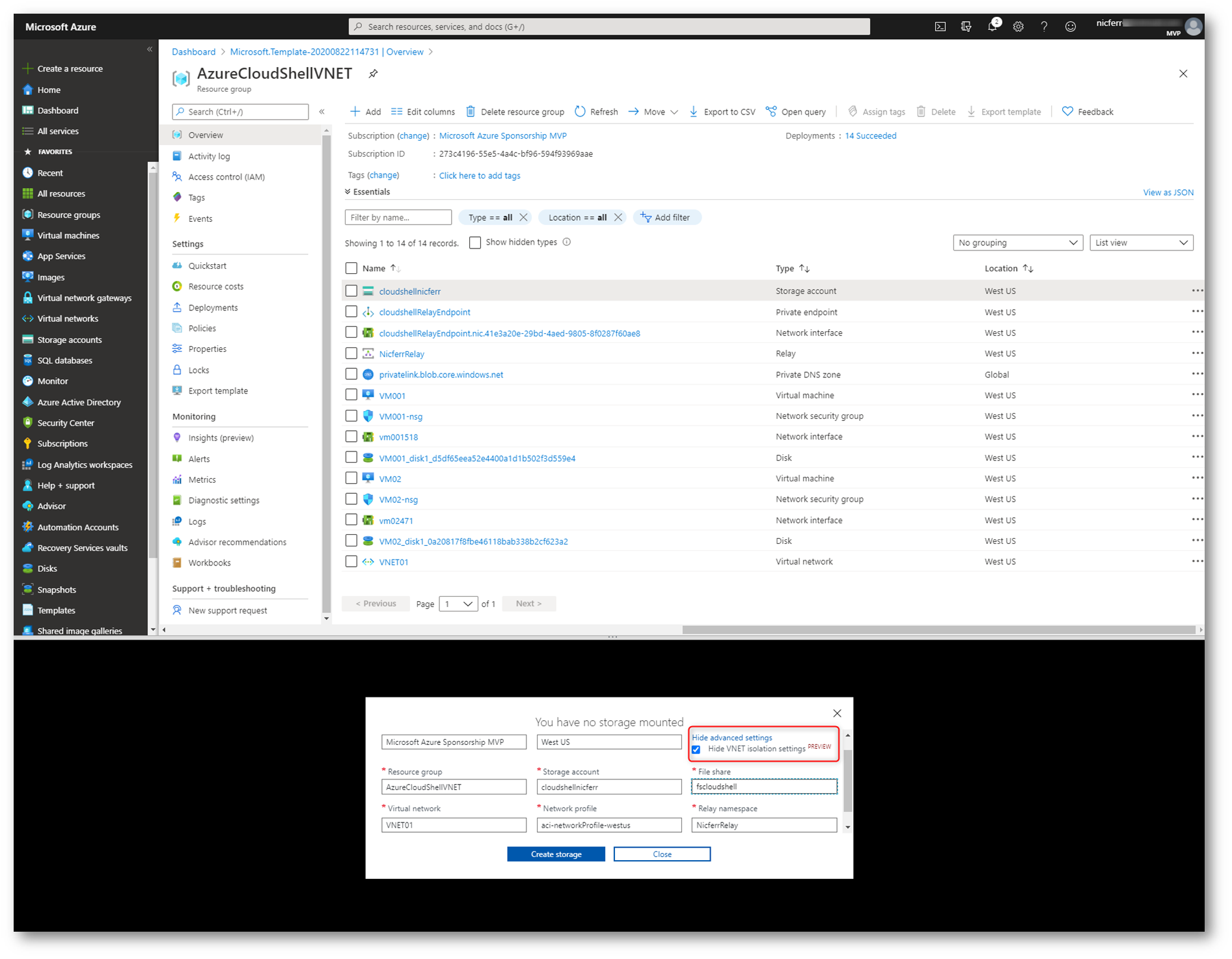
Task: Sort resources by Name column
Action: 381,268
